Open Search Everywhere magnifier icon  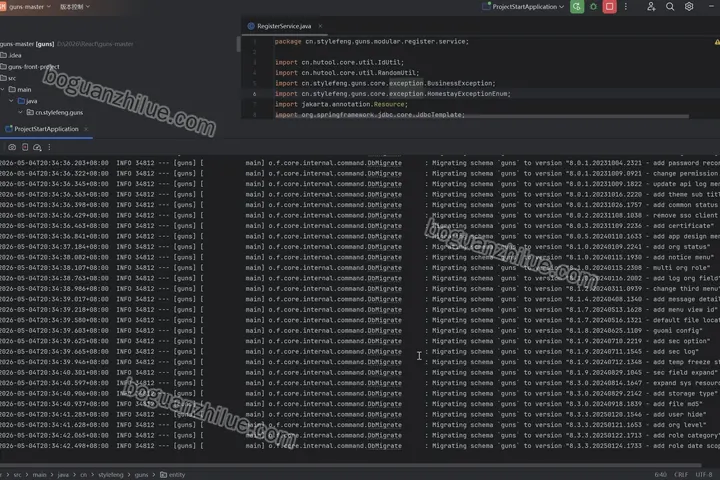click(670, 6)
